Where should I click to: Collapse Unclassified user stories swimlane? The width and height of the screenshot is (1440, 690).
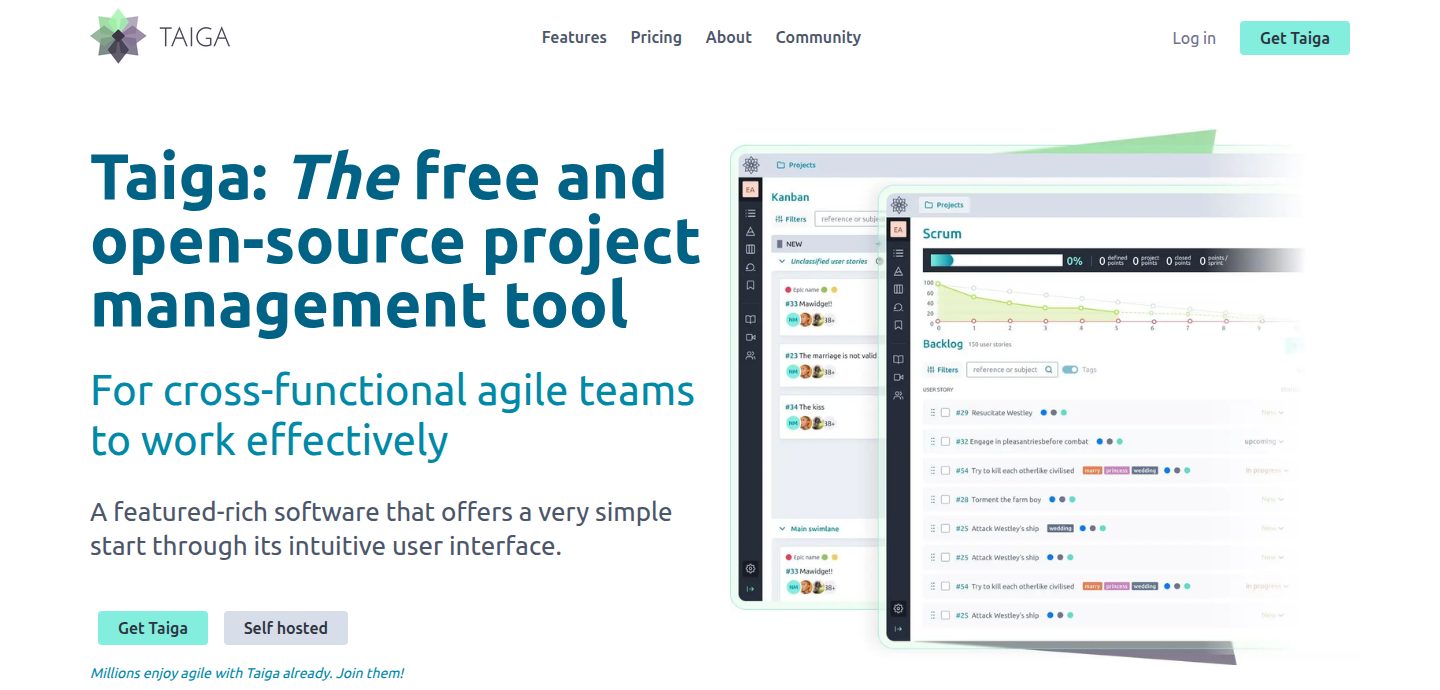pos(782,261)
